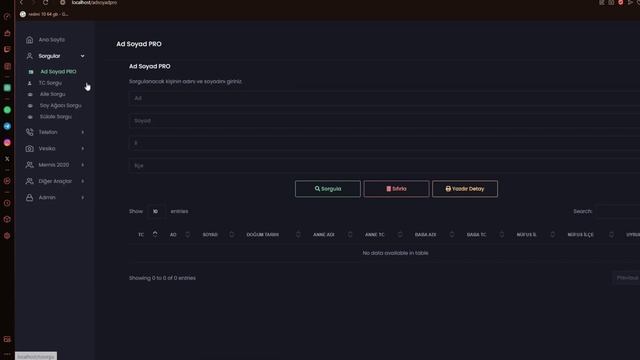640x360 pixels.
Task: Expand the Telefon menu arrow
Action: (82, 132)
